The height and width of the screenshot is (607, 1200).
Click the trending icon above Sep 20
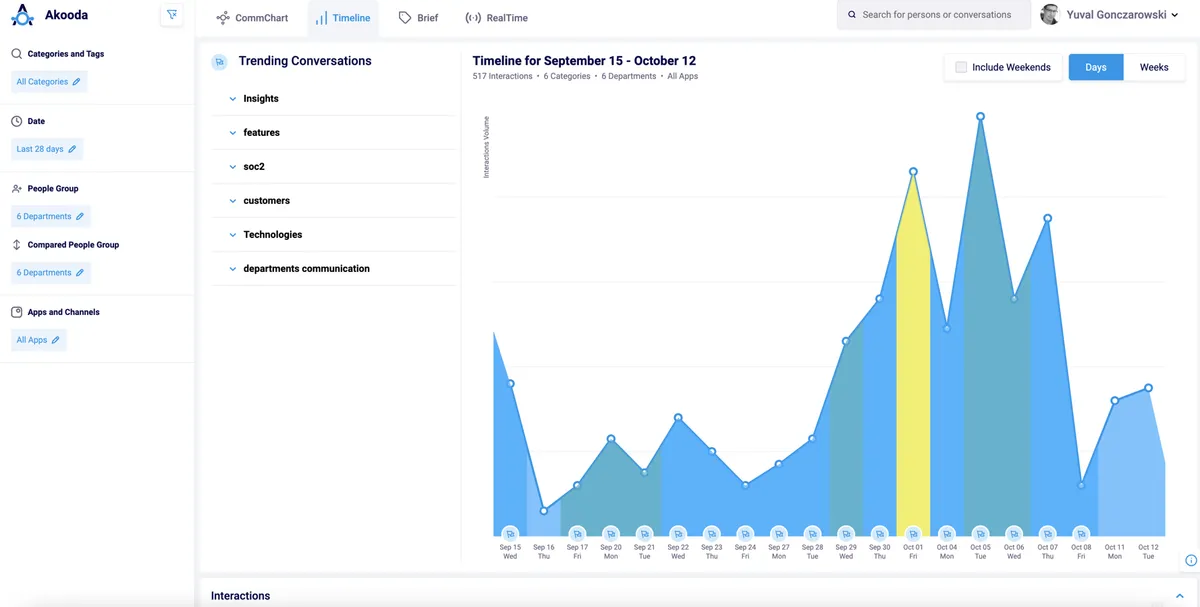[611, 534]
